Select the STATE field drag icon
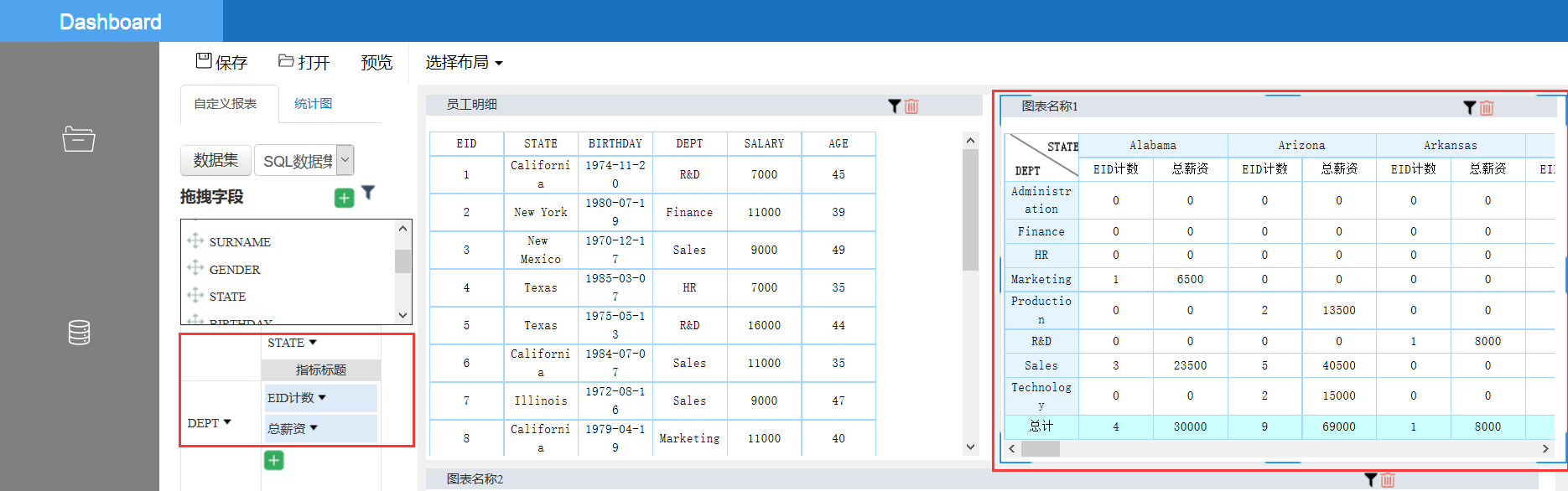Image resolution: width=1568 pixels, height=491 pixels. pyautogui.click(x=195, y=295)
